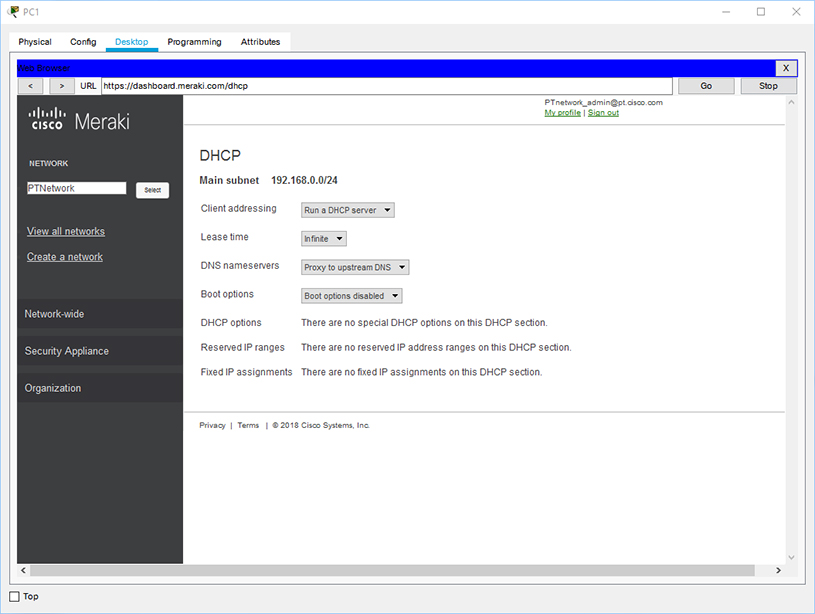Open the Boot options dropdown
The image size is (815, 614).
351,296
